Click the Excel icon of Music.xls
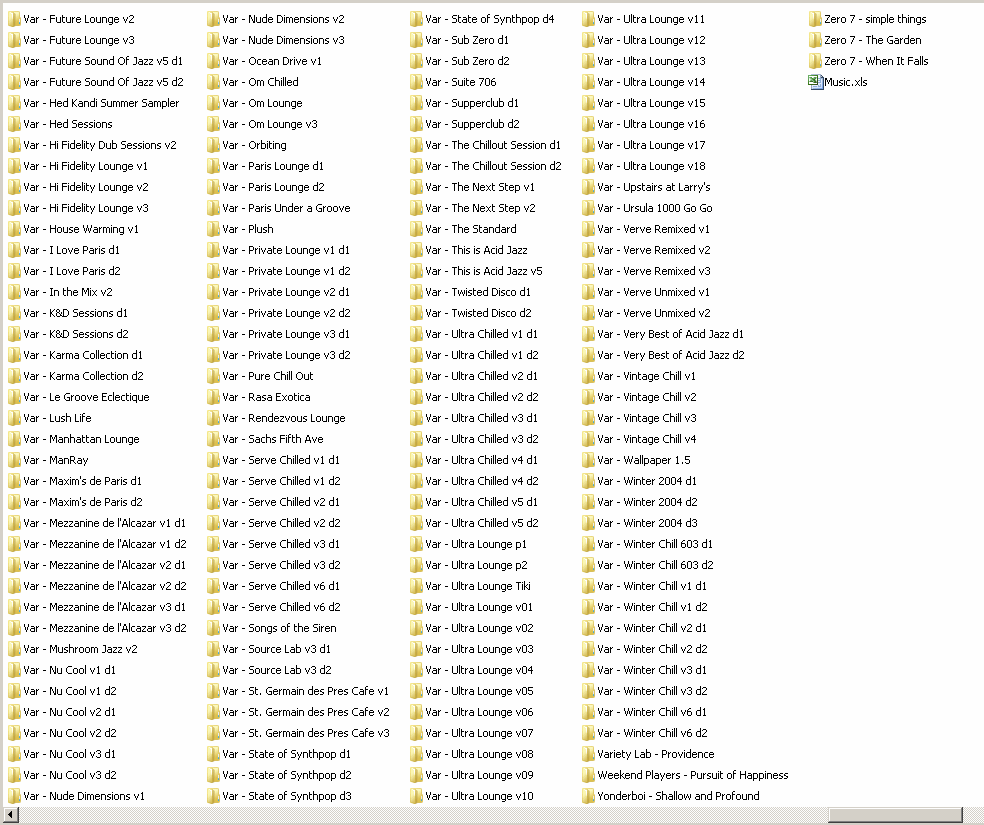This screenshot has width=984, height=825. click(x=815, y=82)
